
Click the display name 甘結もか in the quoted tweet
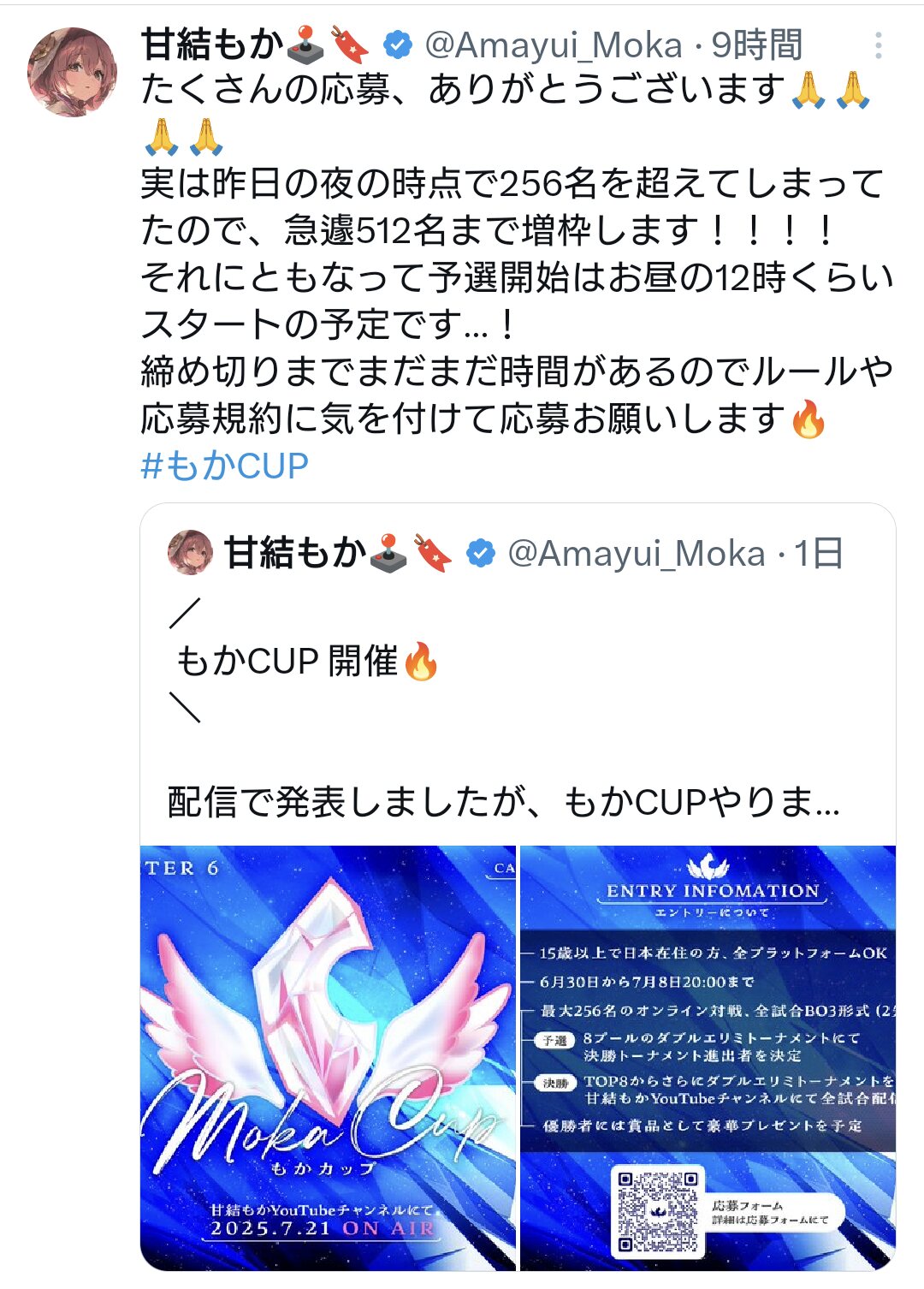[x=295, y=553]
